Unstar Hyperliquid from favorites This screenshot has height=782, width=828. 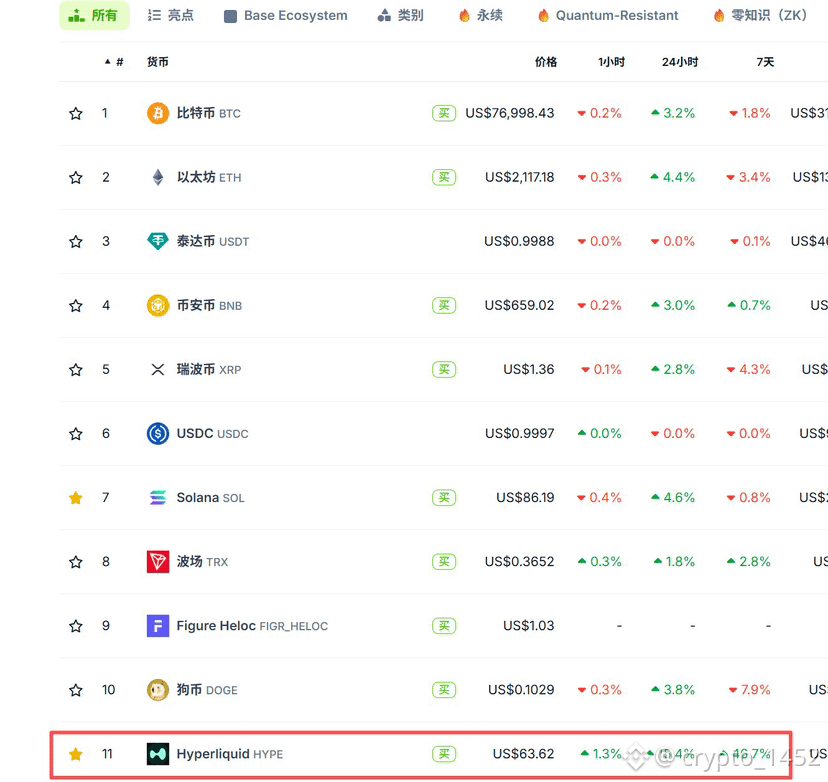coord(76,754)
